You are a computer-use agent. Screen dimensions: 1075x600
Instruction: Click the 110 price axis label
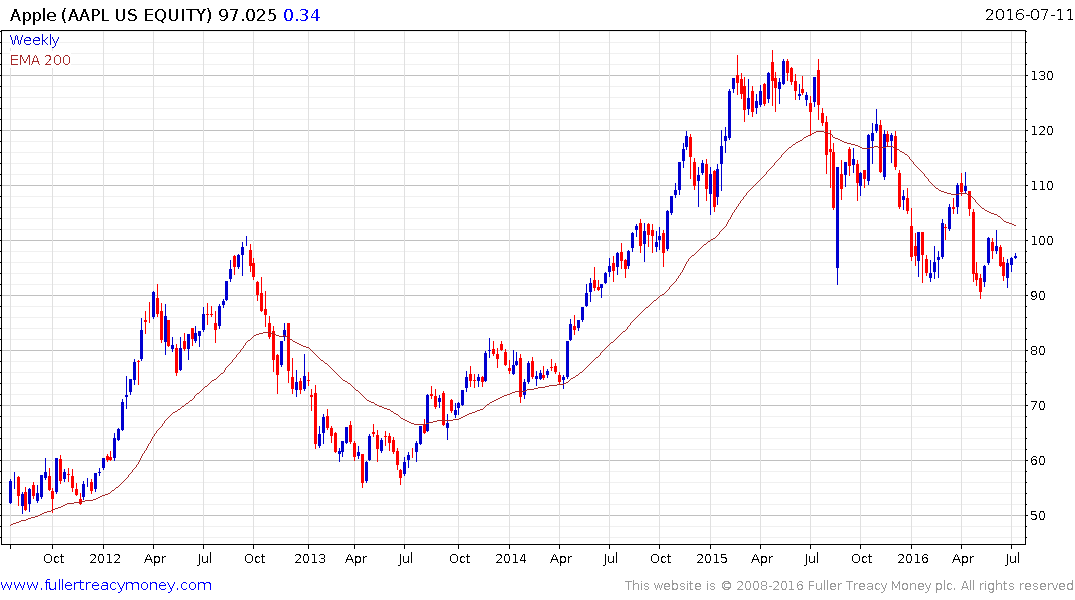click(x=1042, y=185)
